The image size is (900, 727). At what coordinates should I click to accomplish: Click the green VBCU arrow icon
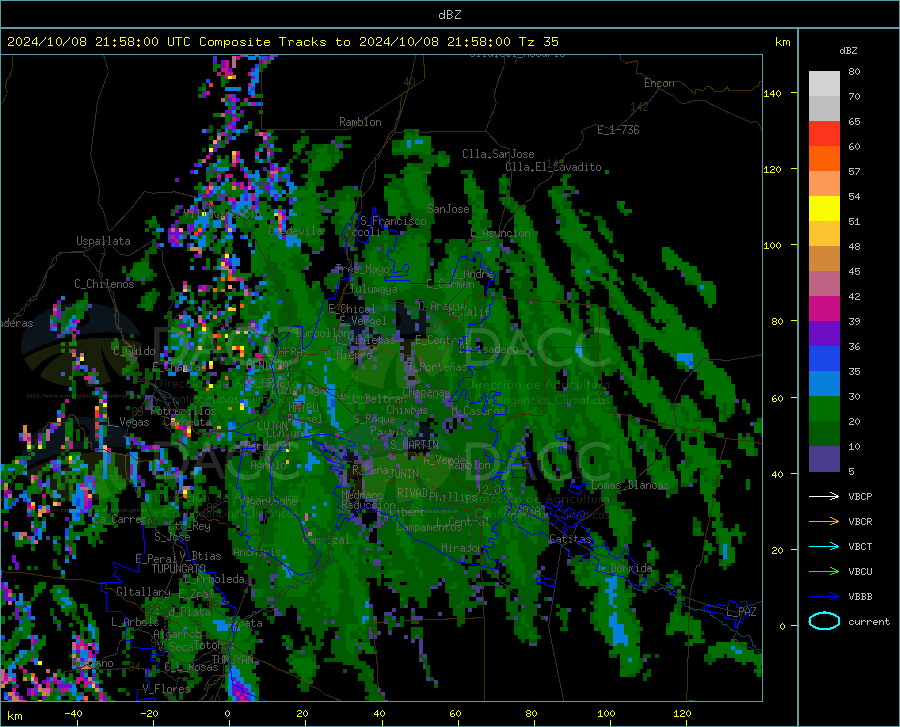coord(824,572)
